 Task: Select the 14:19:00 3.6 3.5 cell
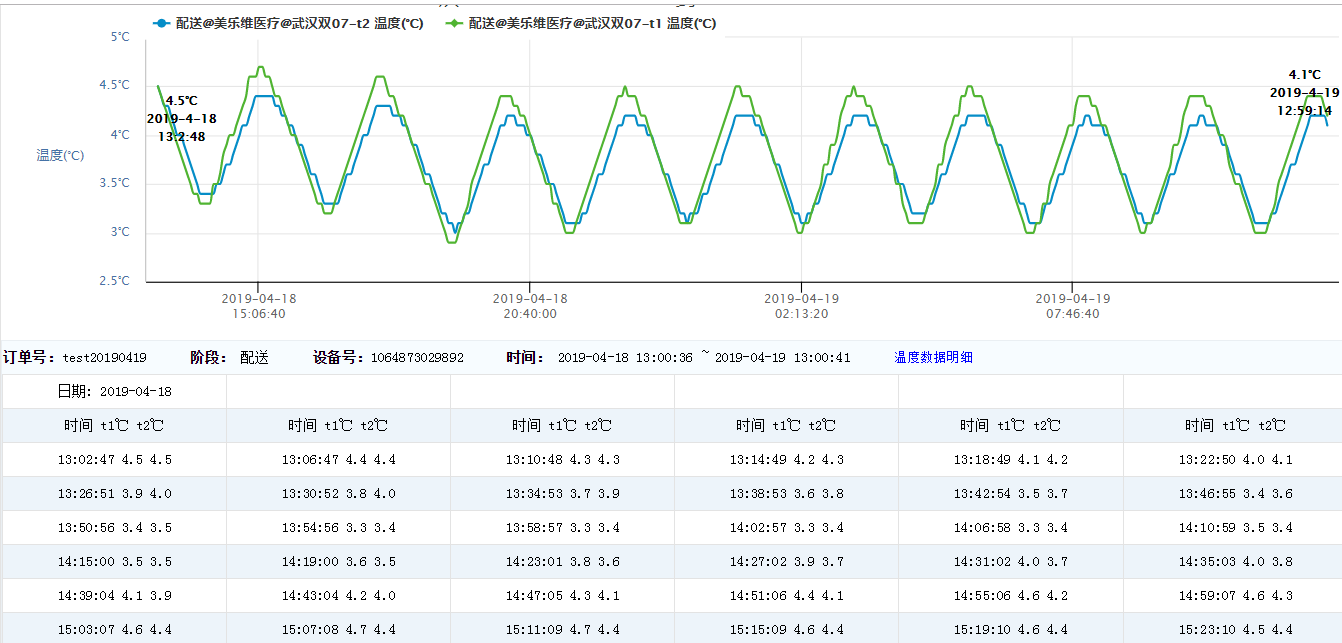coord(338,562)
